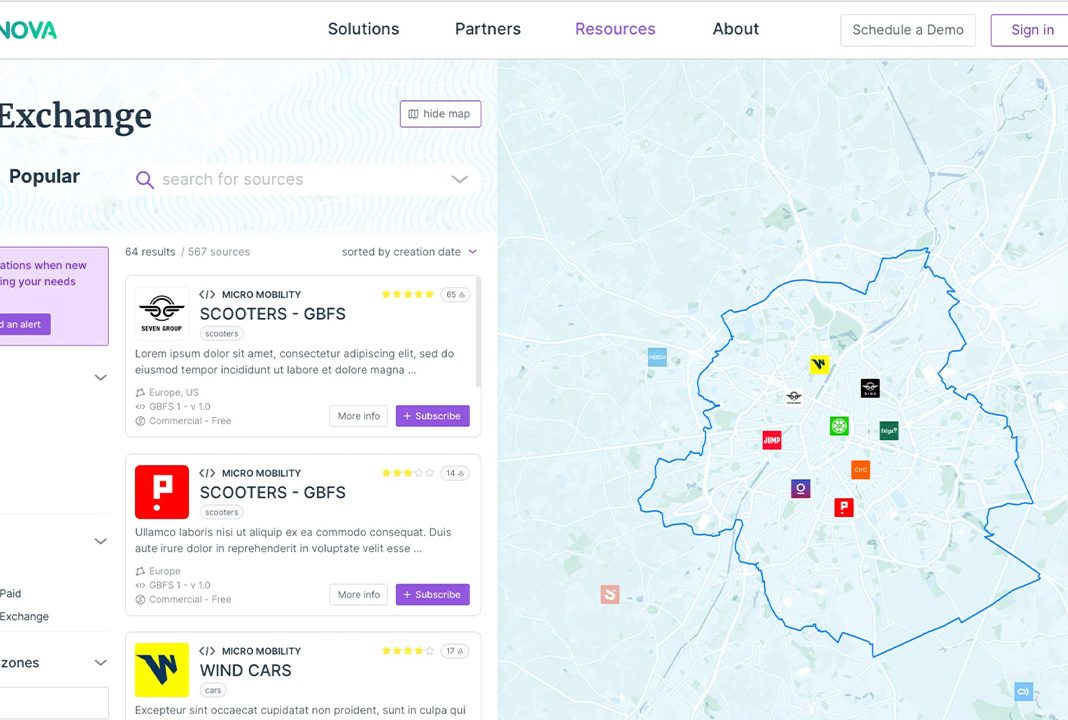Select the black Bird marker on the map
This screenshot has height=720, width=1068.
coord(870,388)
